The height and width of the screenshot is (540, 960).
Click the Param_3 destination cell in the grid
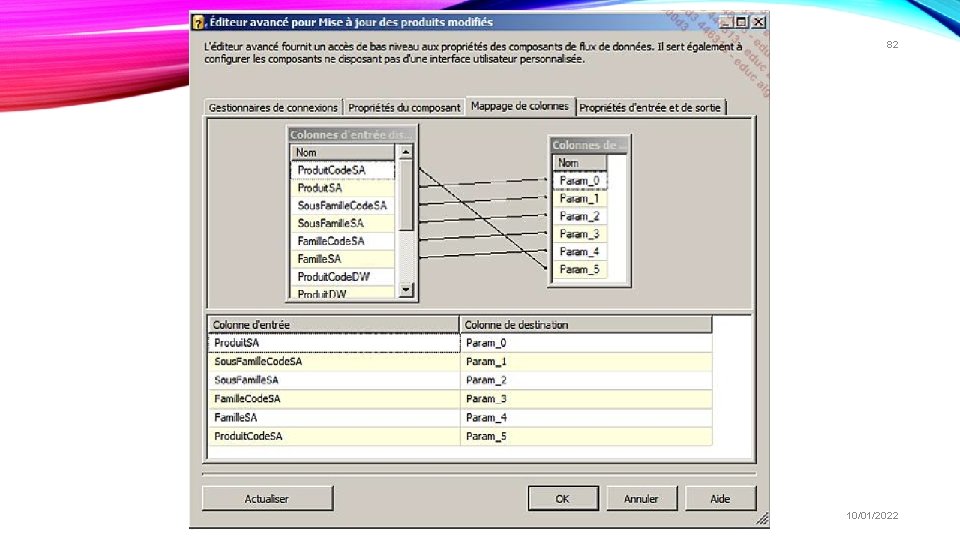[586, 399]
